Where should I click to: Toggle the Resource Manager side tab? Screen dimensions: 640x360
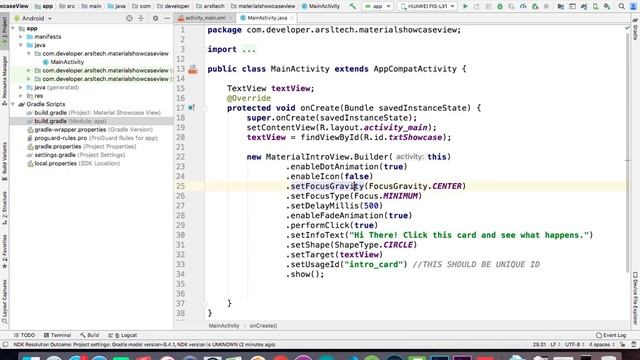click(x=4, y=80)
